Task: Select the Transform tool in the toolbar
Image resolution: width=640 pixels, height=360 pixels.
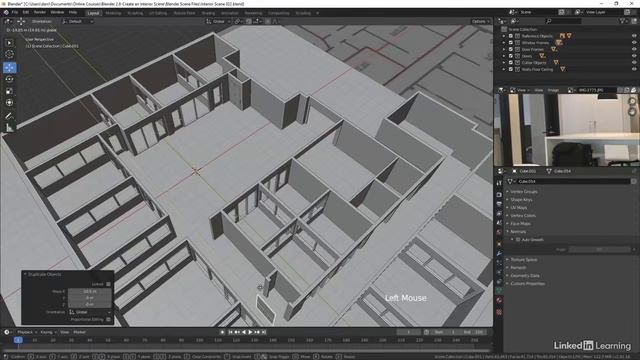Action: (x=9, y=103)
